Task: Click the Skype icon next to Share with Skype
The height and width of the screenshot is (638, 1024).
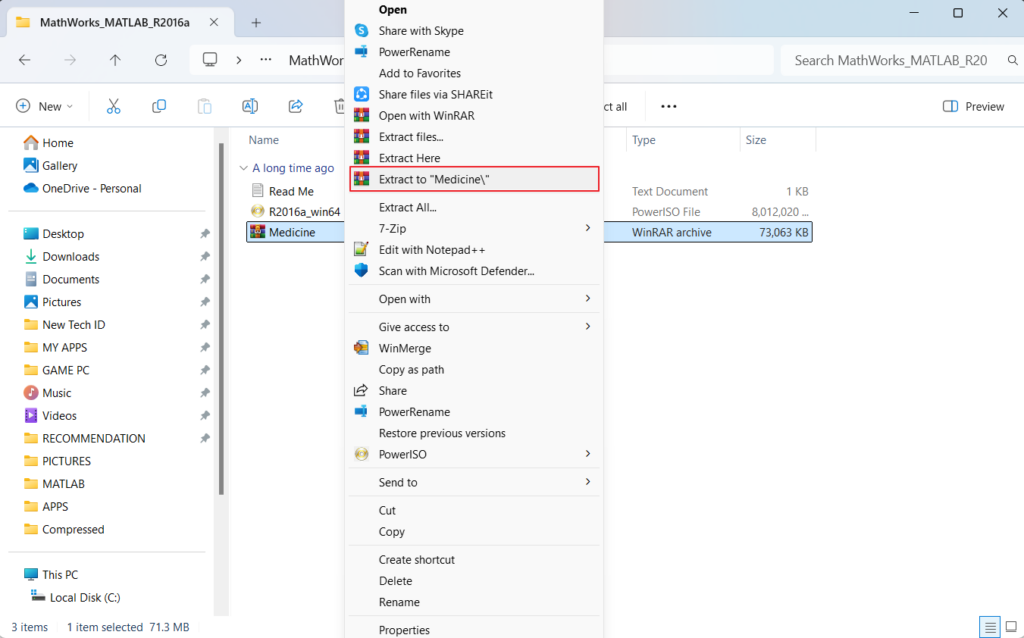Action: (x=360, y=31)
